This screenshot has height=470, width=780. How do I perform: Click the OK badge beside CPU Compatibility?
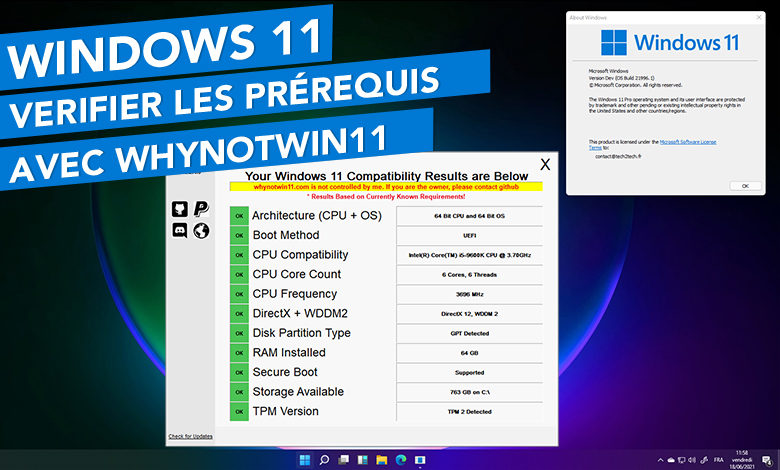(239, 255)
